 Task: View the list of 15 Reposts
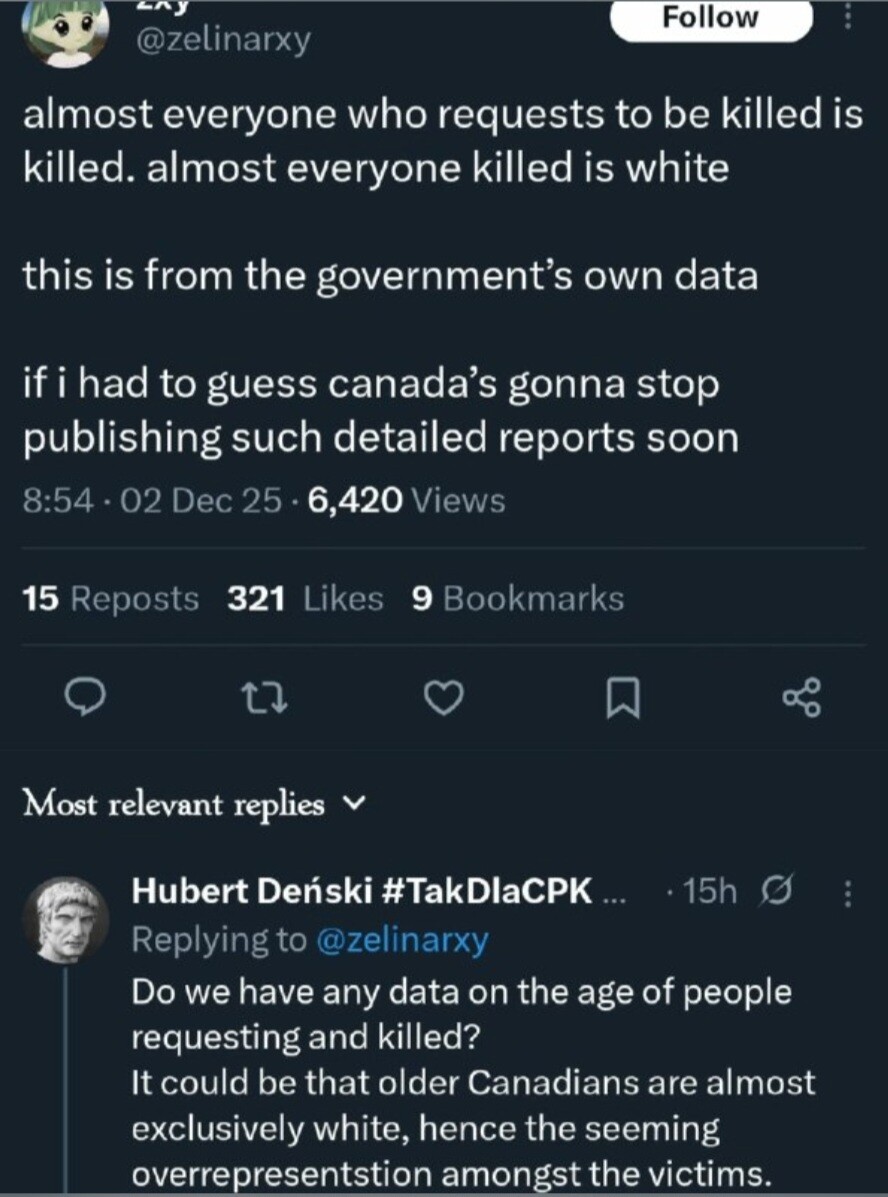pos(110,598)
